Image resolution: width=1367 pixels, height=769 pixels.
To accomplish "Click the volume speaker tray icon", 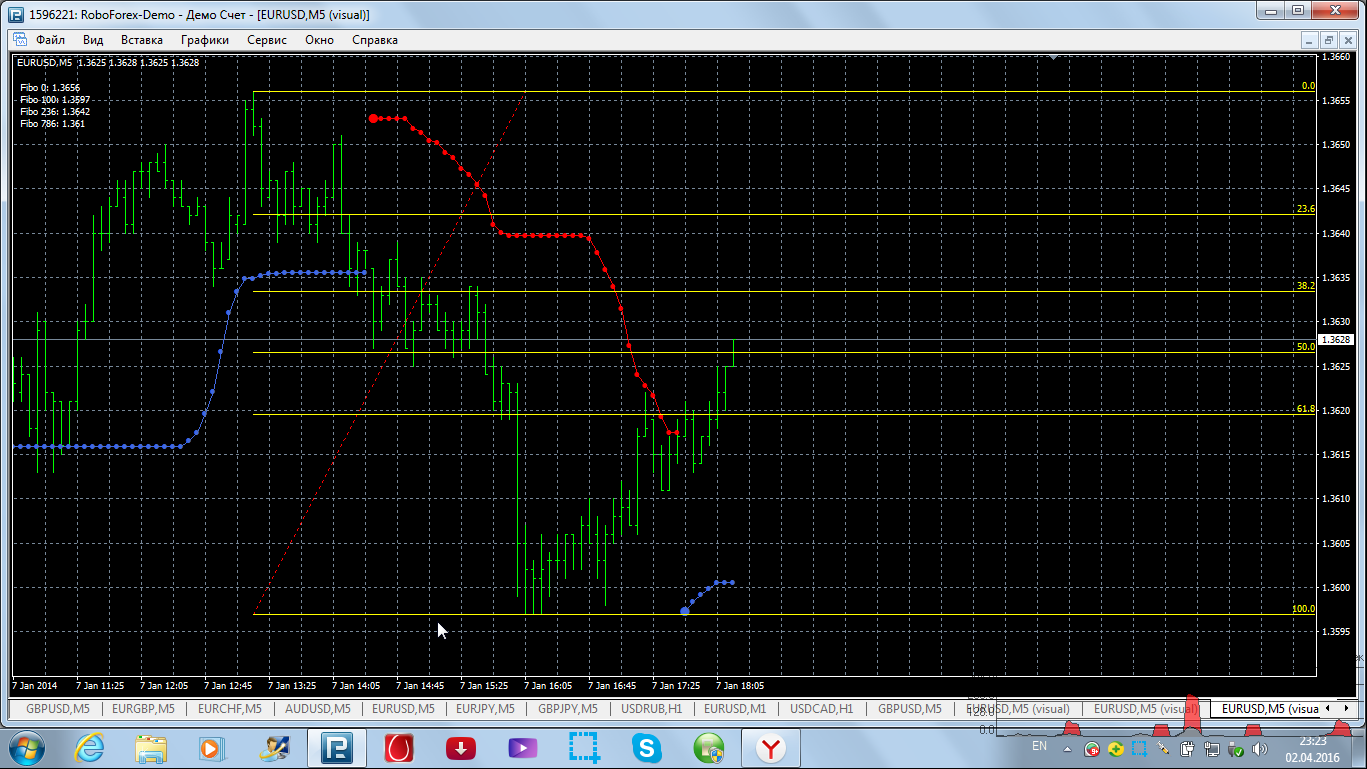I will tap(1260, 748).
